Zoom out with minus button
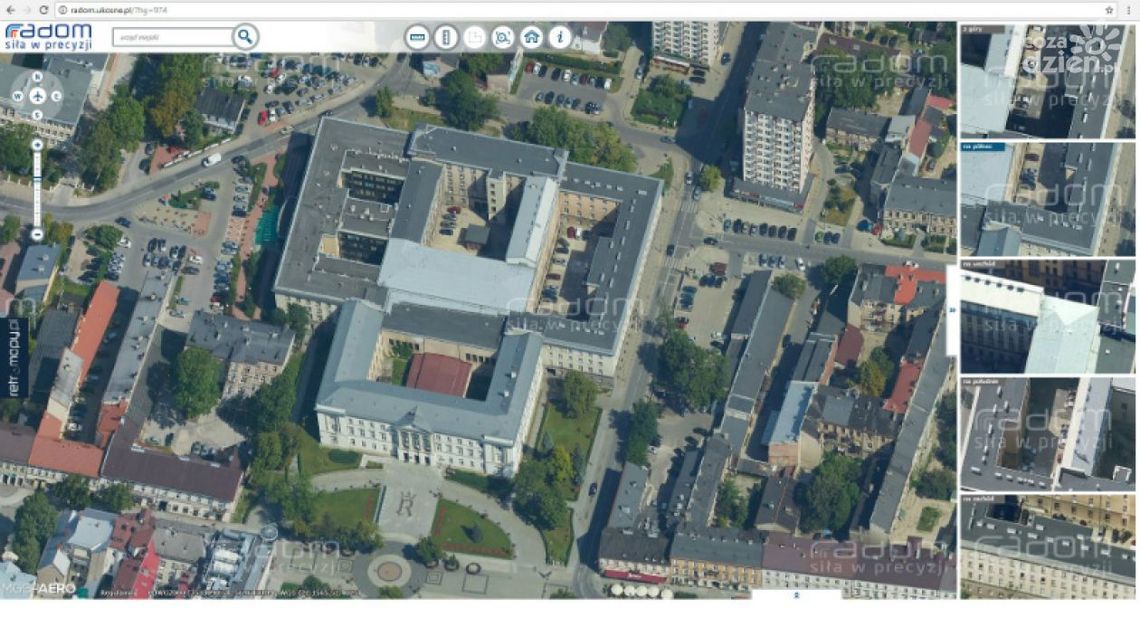 click(x=37, y=234)
